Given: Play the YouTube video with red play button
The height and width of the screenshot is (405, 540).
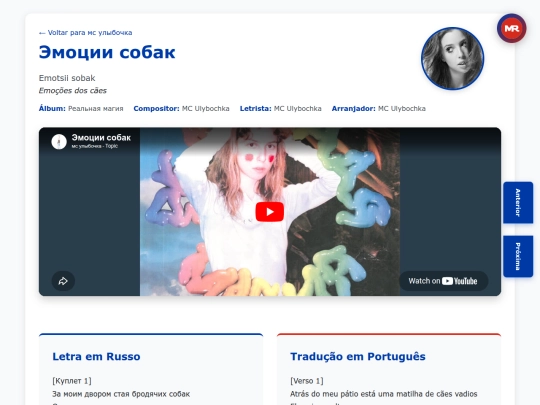Looking at the screenshot, I should (x=270, y=211).
